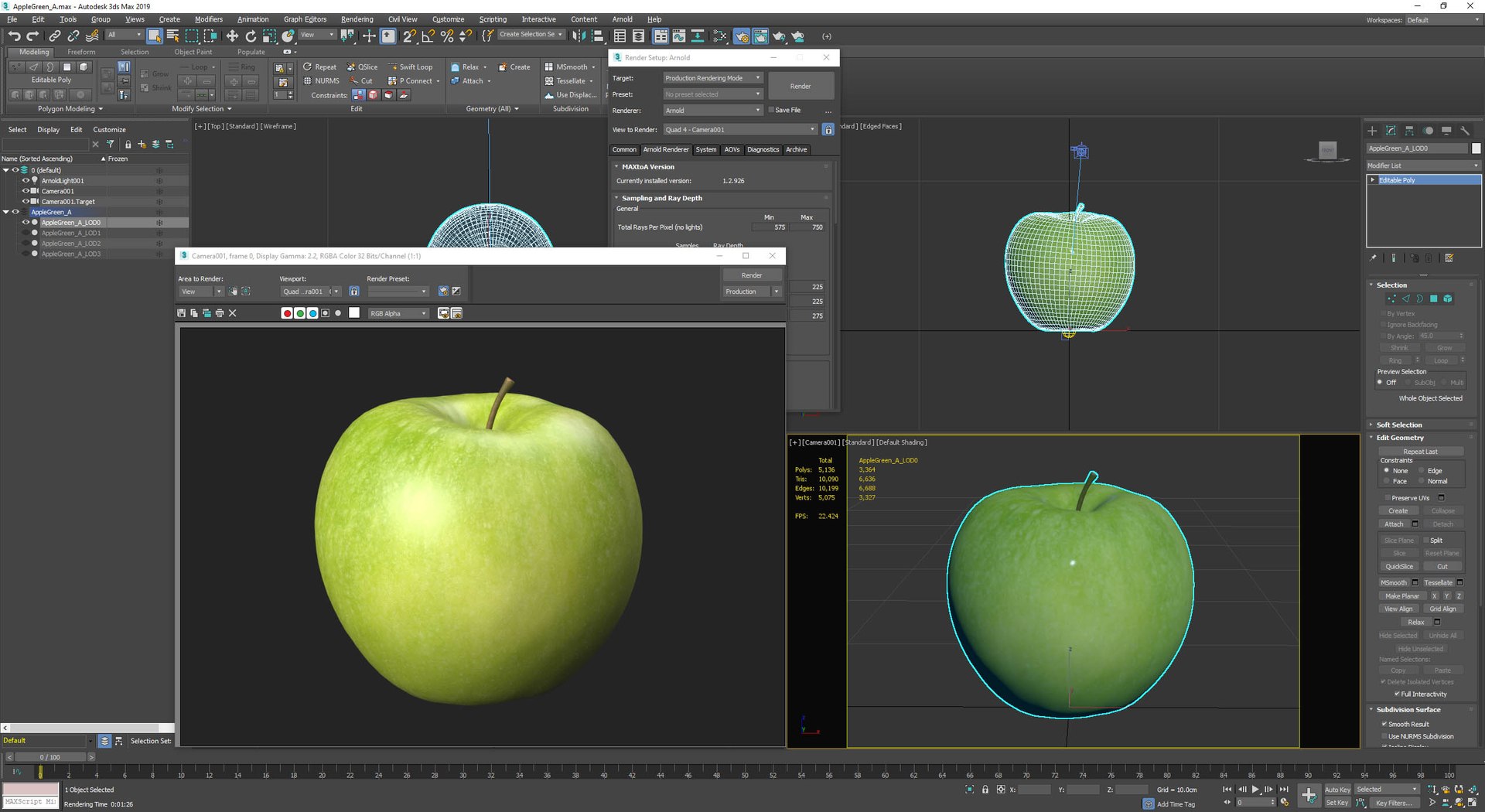Open View to Render dropdown
This screenshot has height=812, width=1485.
(x=740, y=130)
